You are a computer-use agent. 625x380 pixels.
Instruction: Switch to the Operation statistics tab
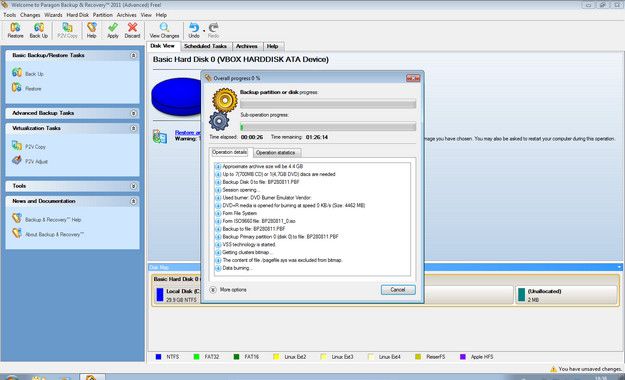tap(276, 153)
